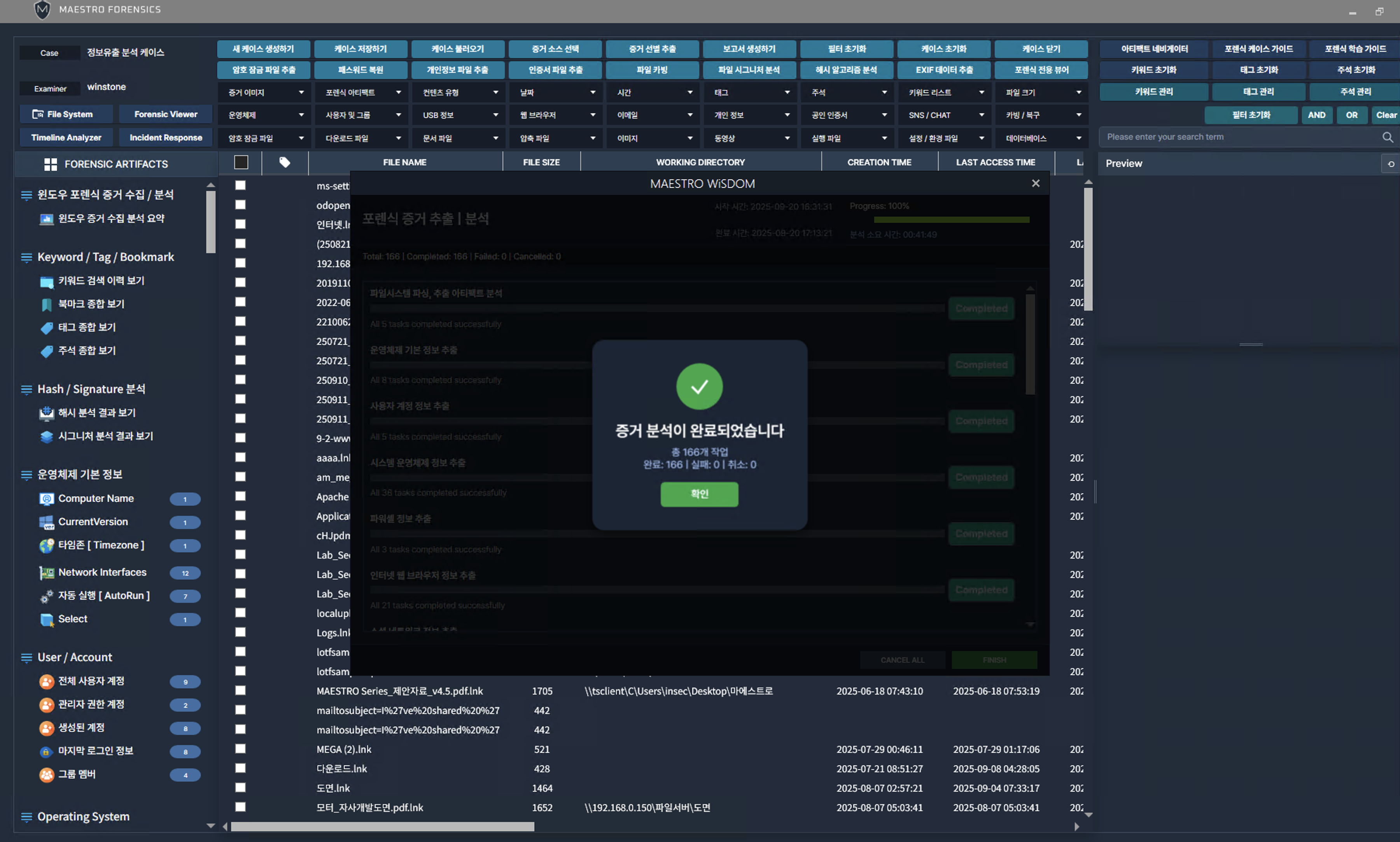Image resolution: width=1400 pixels, height=842 pixels.
Task: Check the MEGA (2).lnk row checkbox
Action: (241, 749)
